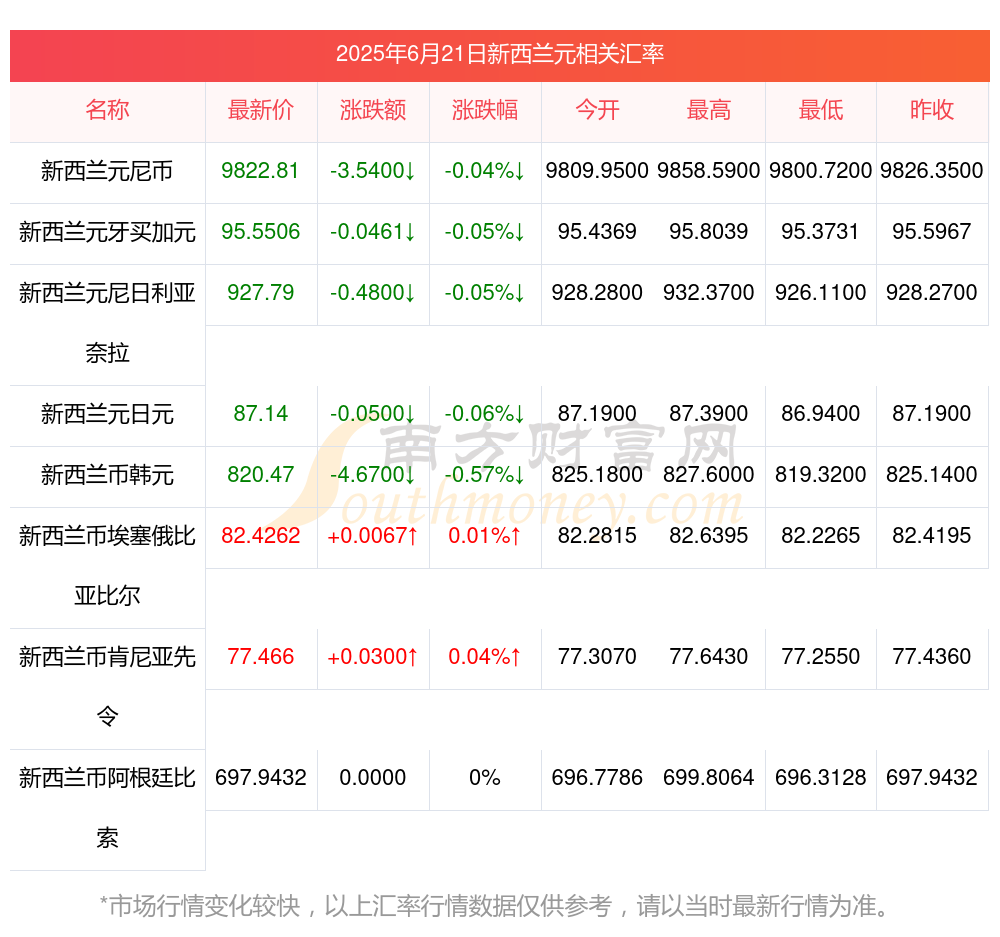Select the 新西兰币埃塞俄比亚比尔 row name
This screenshot has height=937, width=1000.
[107, 566]
